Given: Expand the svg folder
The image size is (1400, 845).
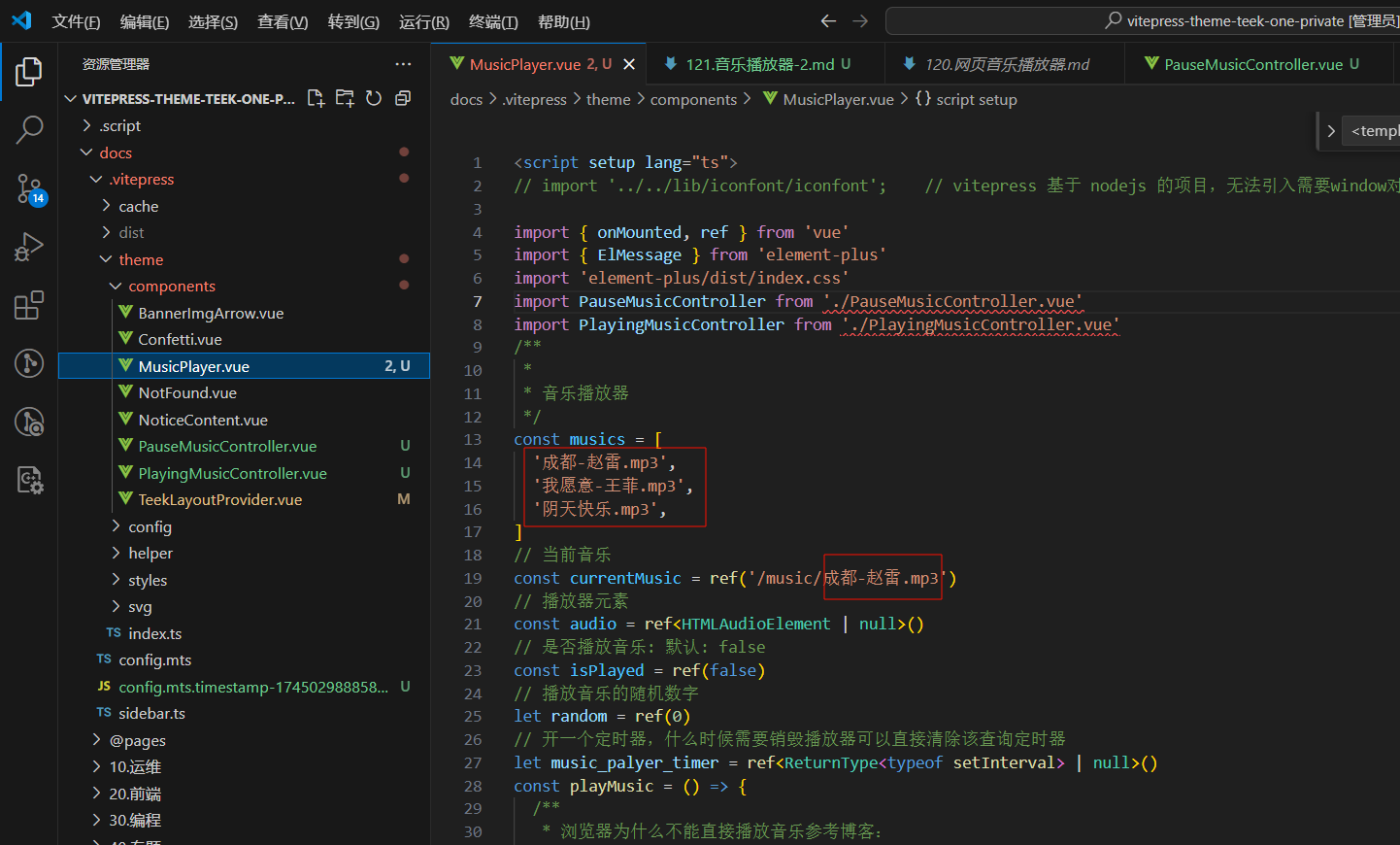Looking at the screenshot, I should 244,606.
